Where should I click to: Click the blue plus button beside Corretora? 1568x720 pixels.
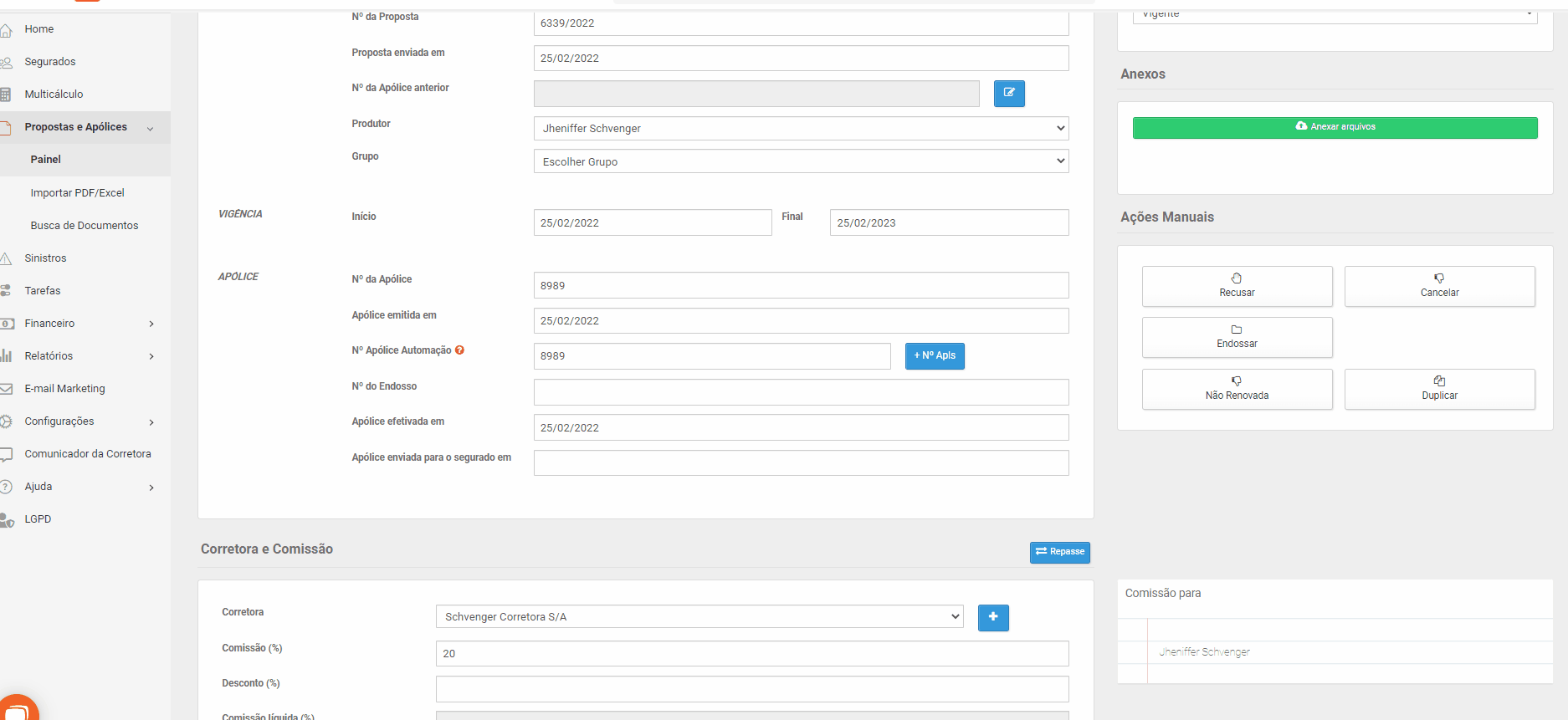pyautogui.click(x=993, y=617)
